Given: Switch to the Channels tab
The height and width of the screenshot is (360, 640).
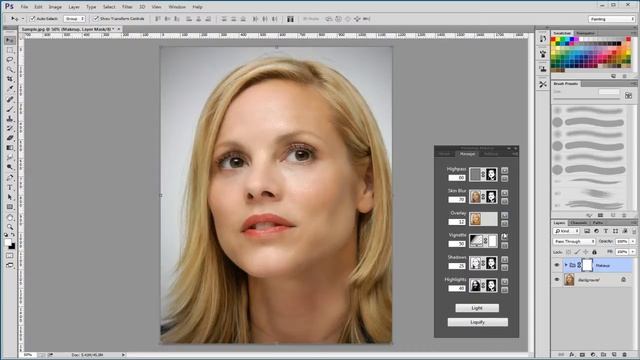Looking at the screenshot, I should (579, 223).
